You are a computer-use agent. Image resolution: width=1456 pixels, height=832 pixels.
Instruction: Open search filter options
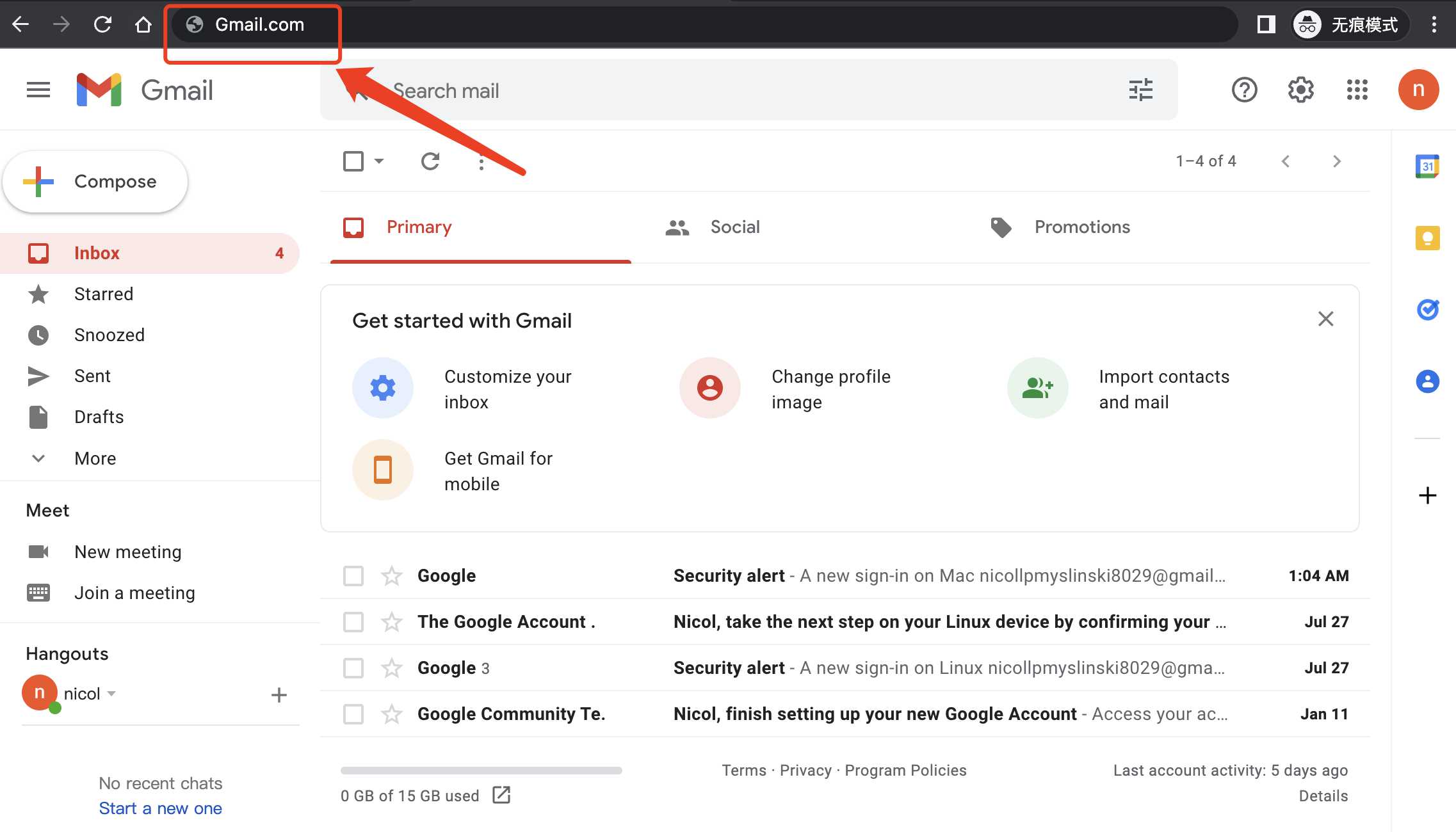(1141, 90)
